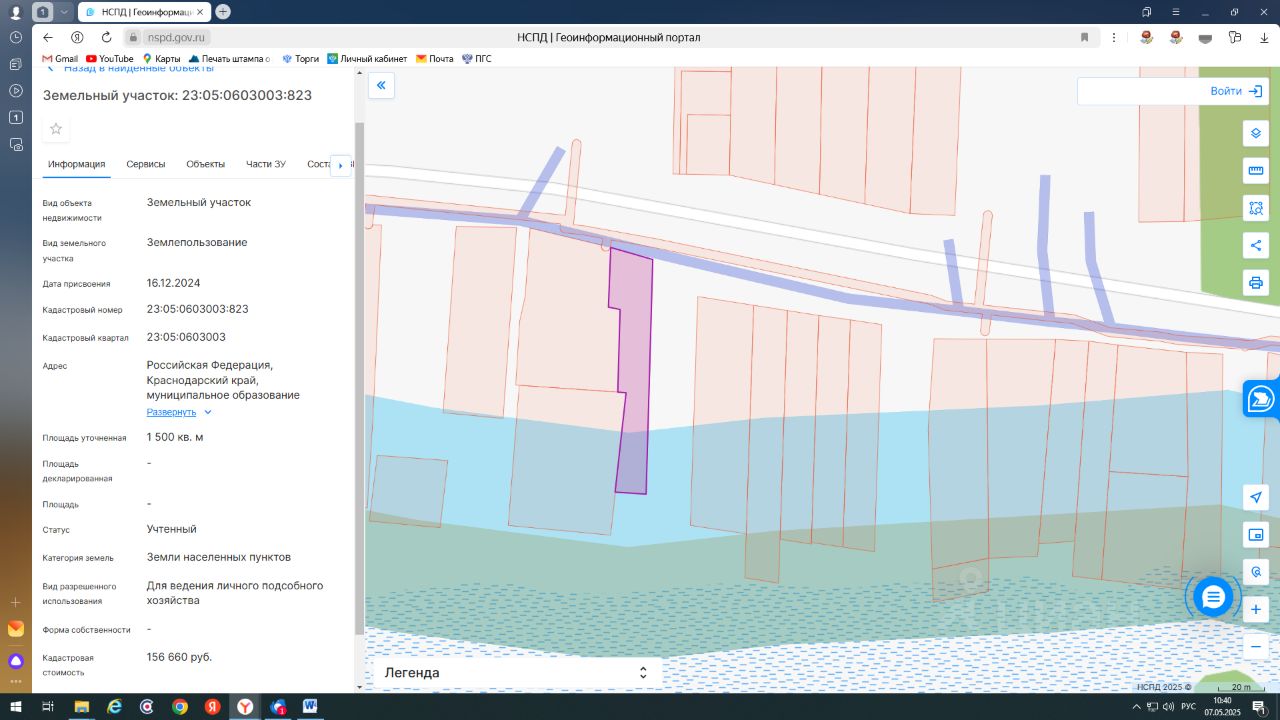Open the Личный кабинет bookmark
Image resolution: width=1280 pixels, height=720 pixels.
click(367, 59)
